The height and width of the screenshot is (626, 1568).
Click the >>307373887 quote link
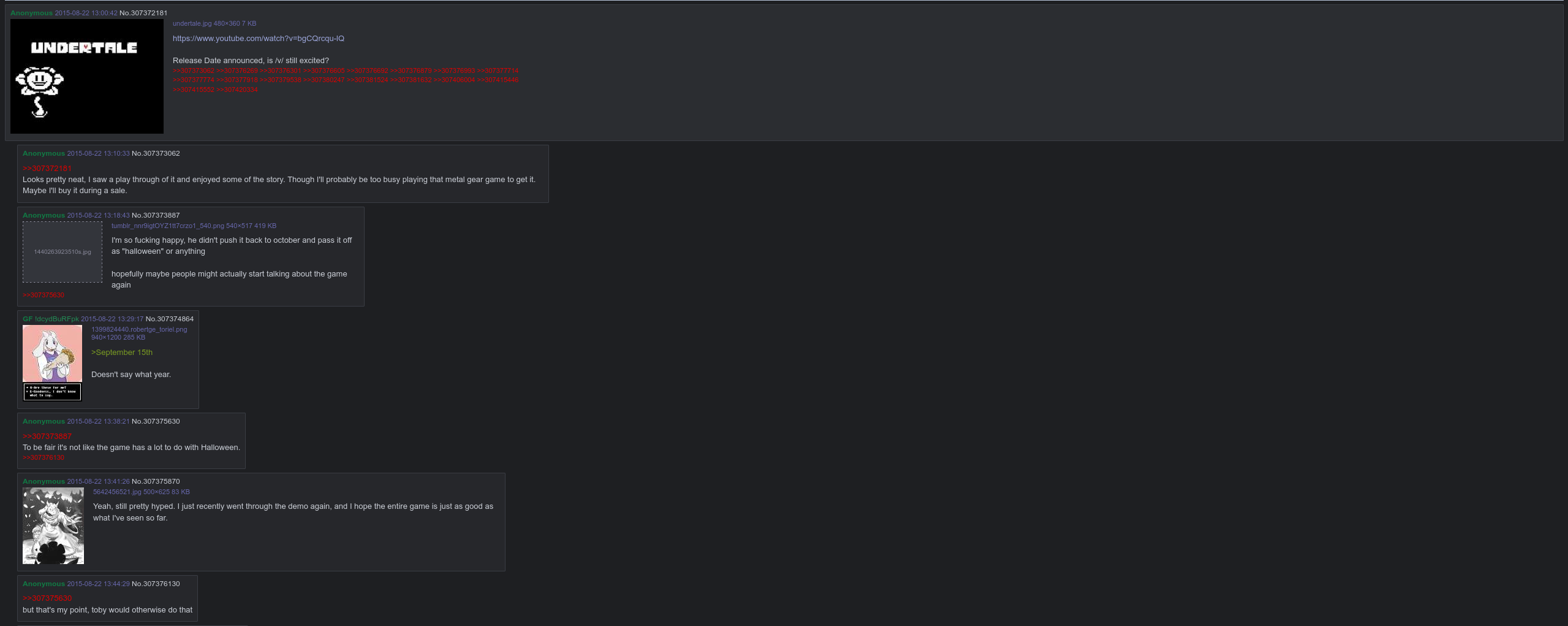point(47,437)
